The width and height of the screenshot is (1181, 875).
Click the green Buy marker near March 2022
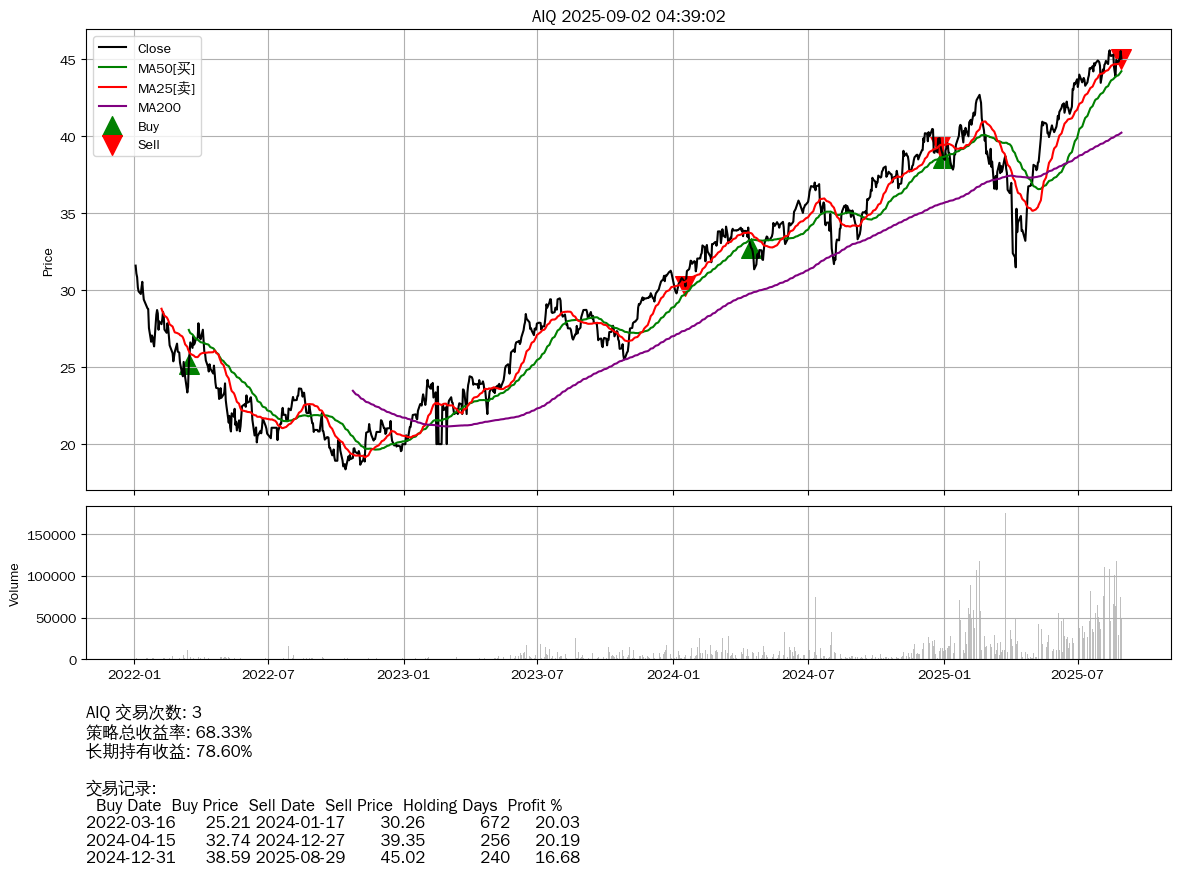(x=189, y=366)
